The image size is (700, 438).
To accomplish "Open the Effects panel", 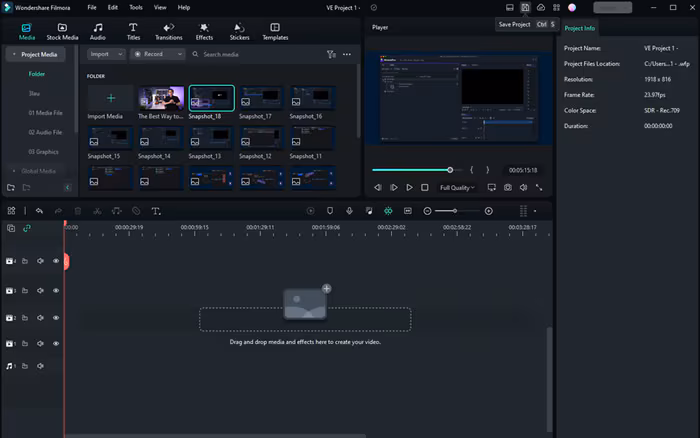I will coord(204,30).
